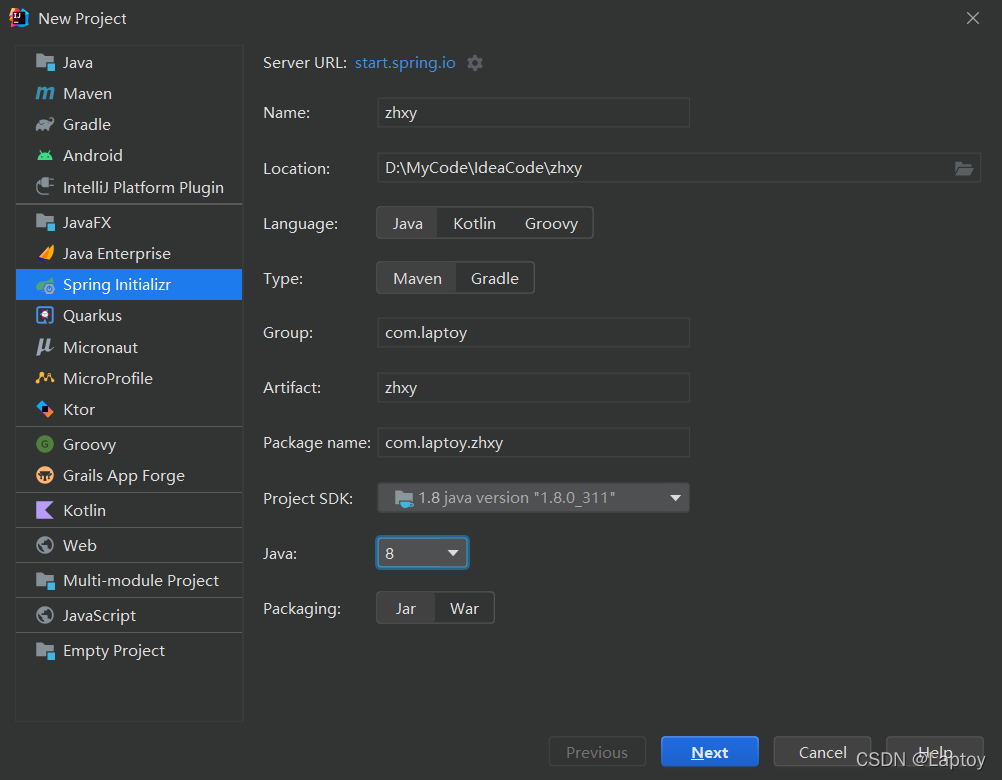
Task: Set packaging to War
Action: 464,608
